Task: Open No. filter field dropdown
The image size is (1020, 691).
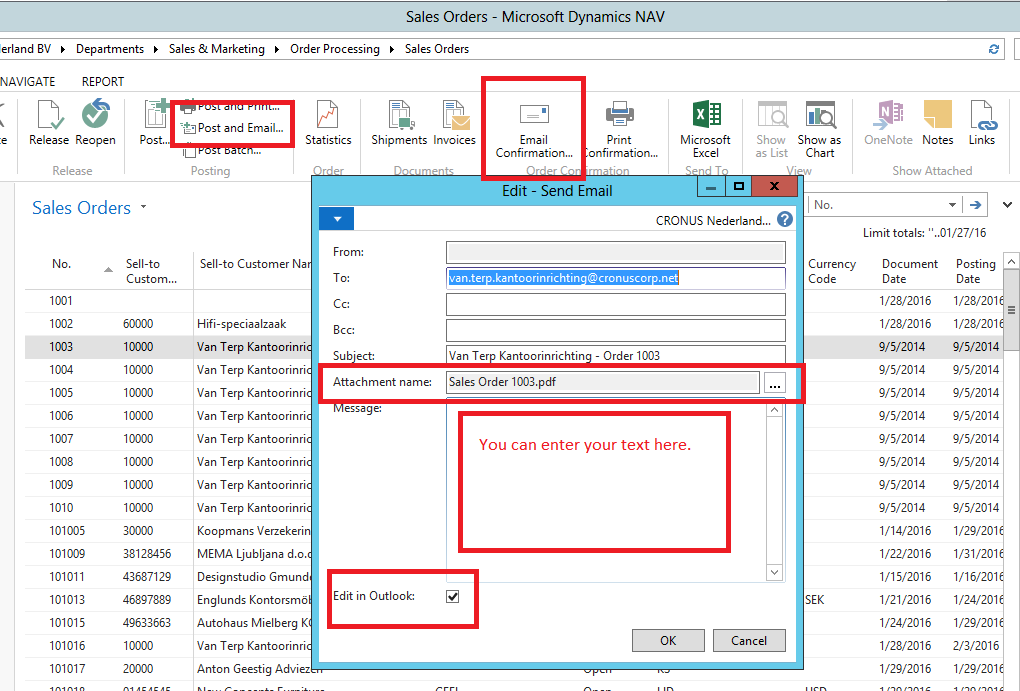Action: tap(952, 205)
